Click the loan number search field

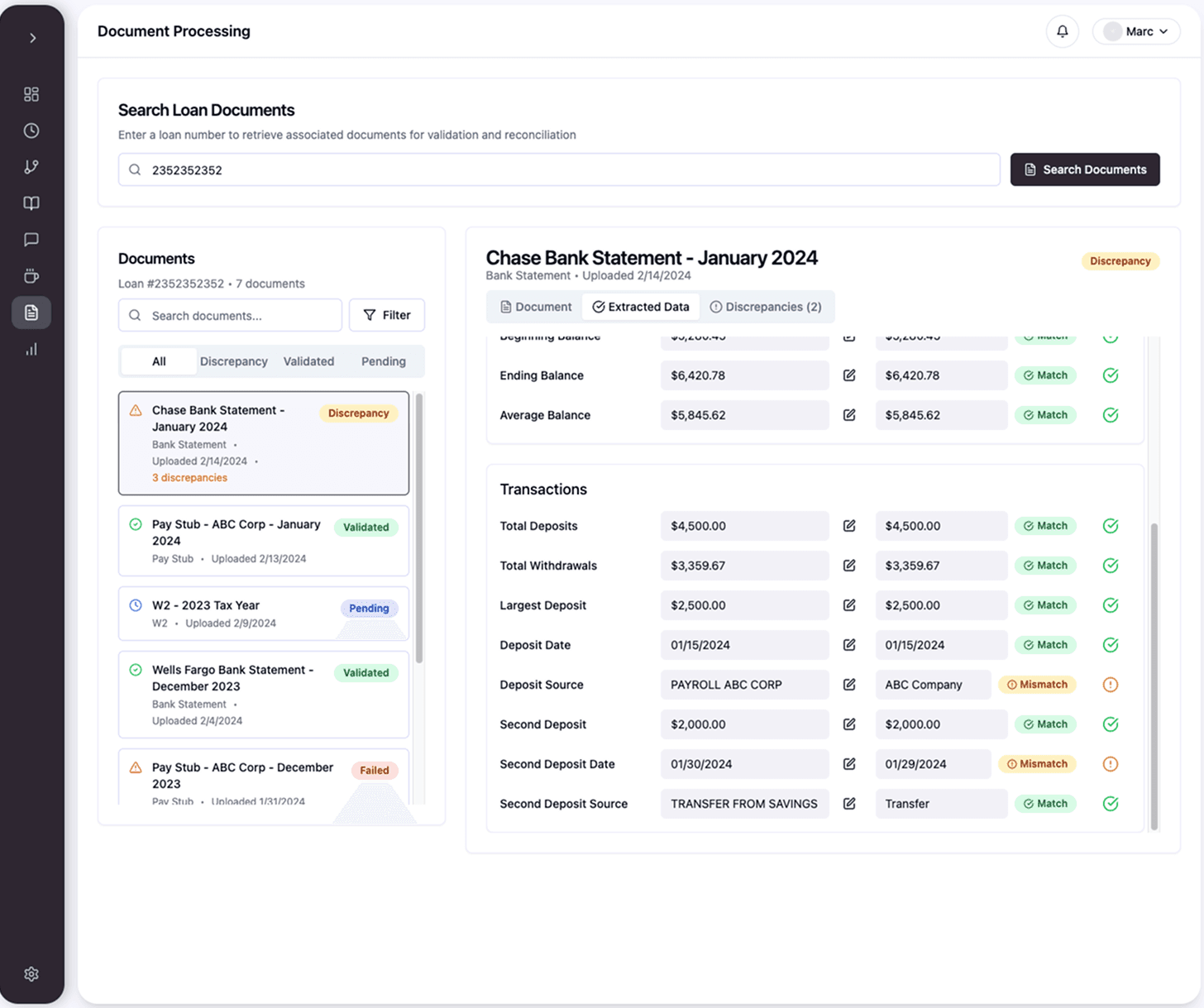(559, 170)
